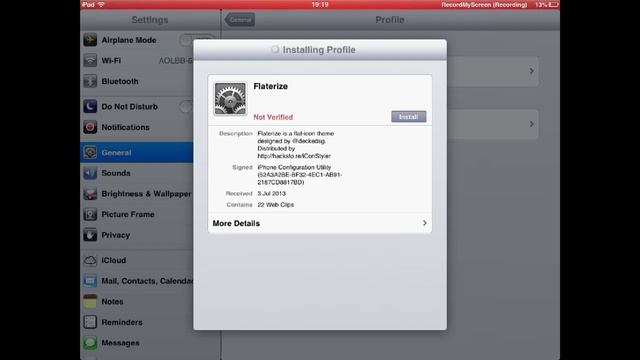
Task: Tap the Flaterize profile name
Action: (271, 86)
